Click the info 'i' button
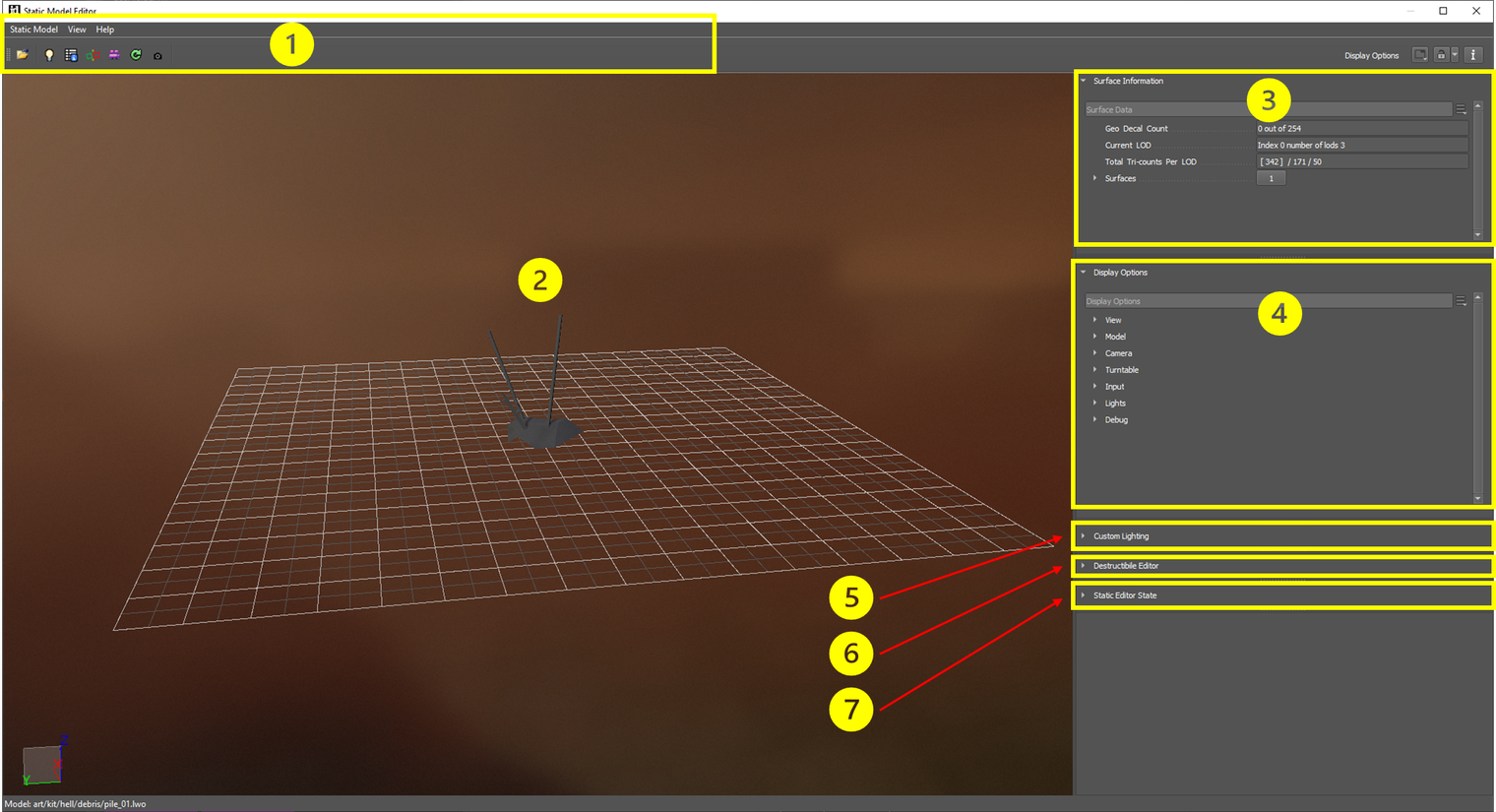Image resolution: width=1496 pixels, height=812 pixels. pyautogui.click(x=1473, y=55)
